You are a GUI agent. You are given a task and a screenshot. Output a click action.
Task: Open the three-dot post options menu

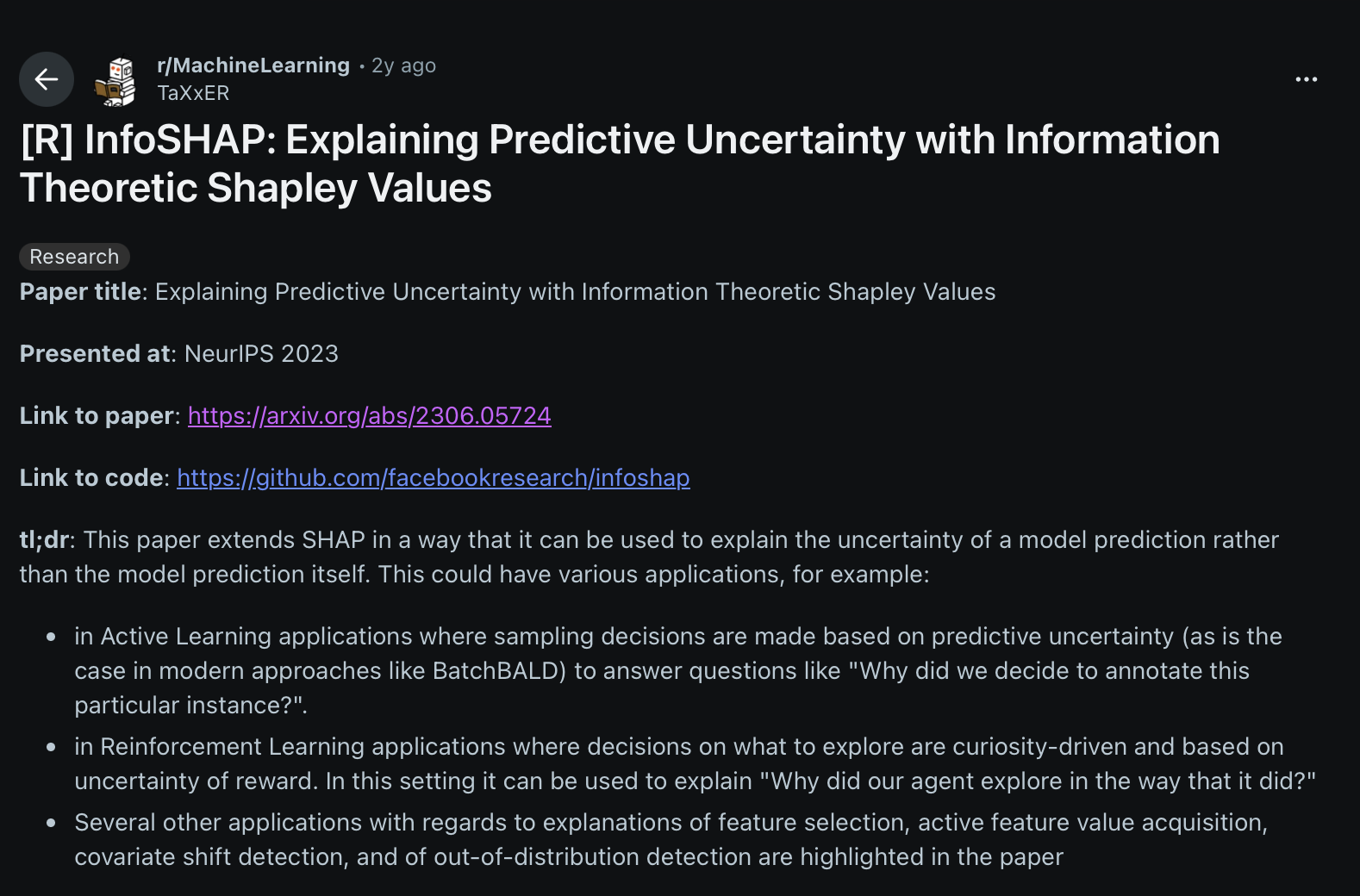click(x=1306, y=79)
